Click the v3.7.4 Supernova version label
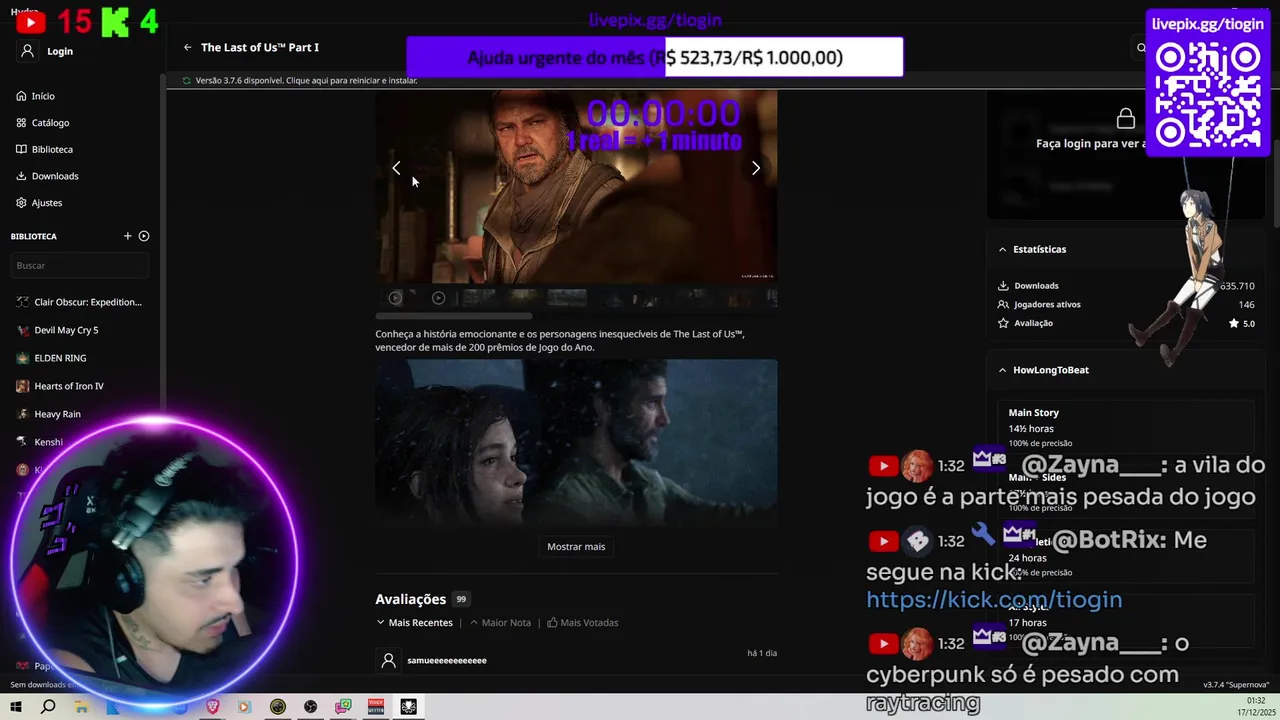 1236,685
